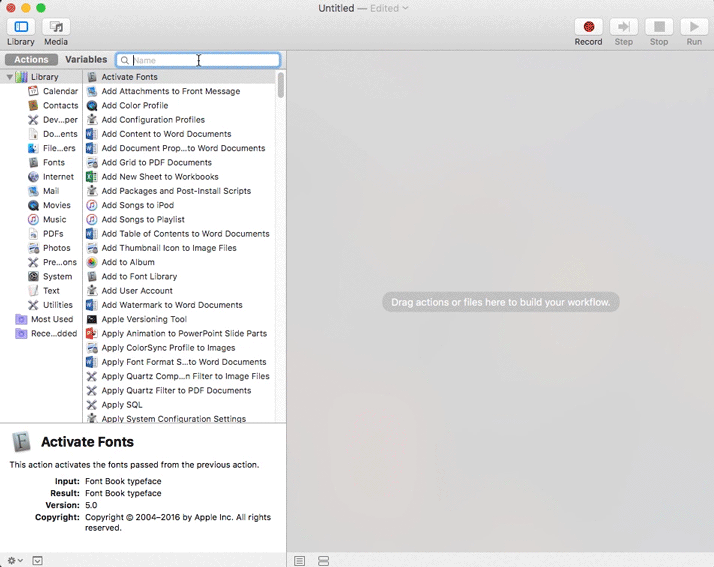Select the Add to Album action
714x567 pixels.
pyautogui.click(x=180, y=262)
